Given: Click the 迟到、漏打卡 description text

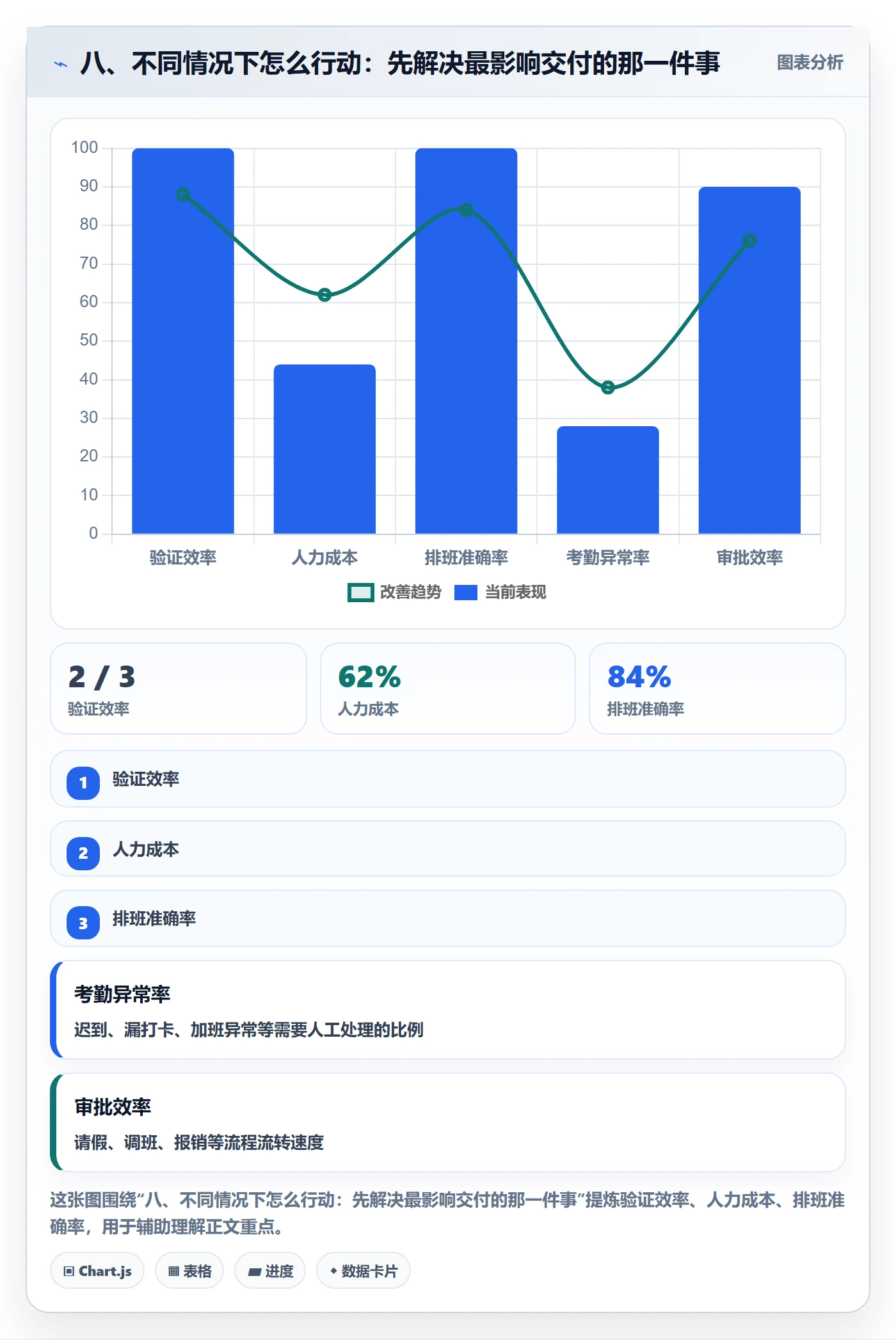Looking at the screenshot, I should click(x=249, y=1030).
